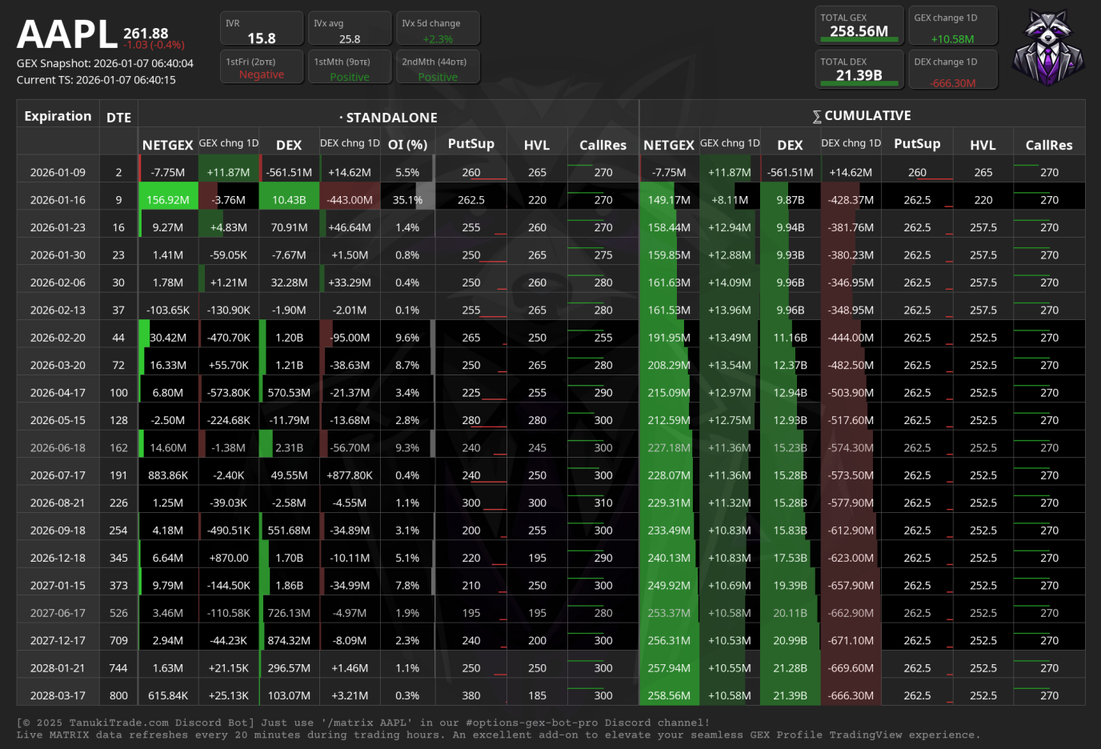Click the Expiration column header

(x=58, y=117)
